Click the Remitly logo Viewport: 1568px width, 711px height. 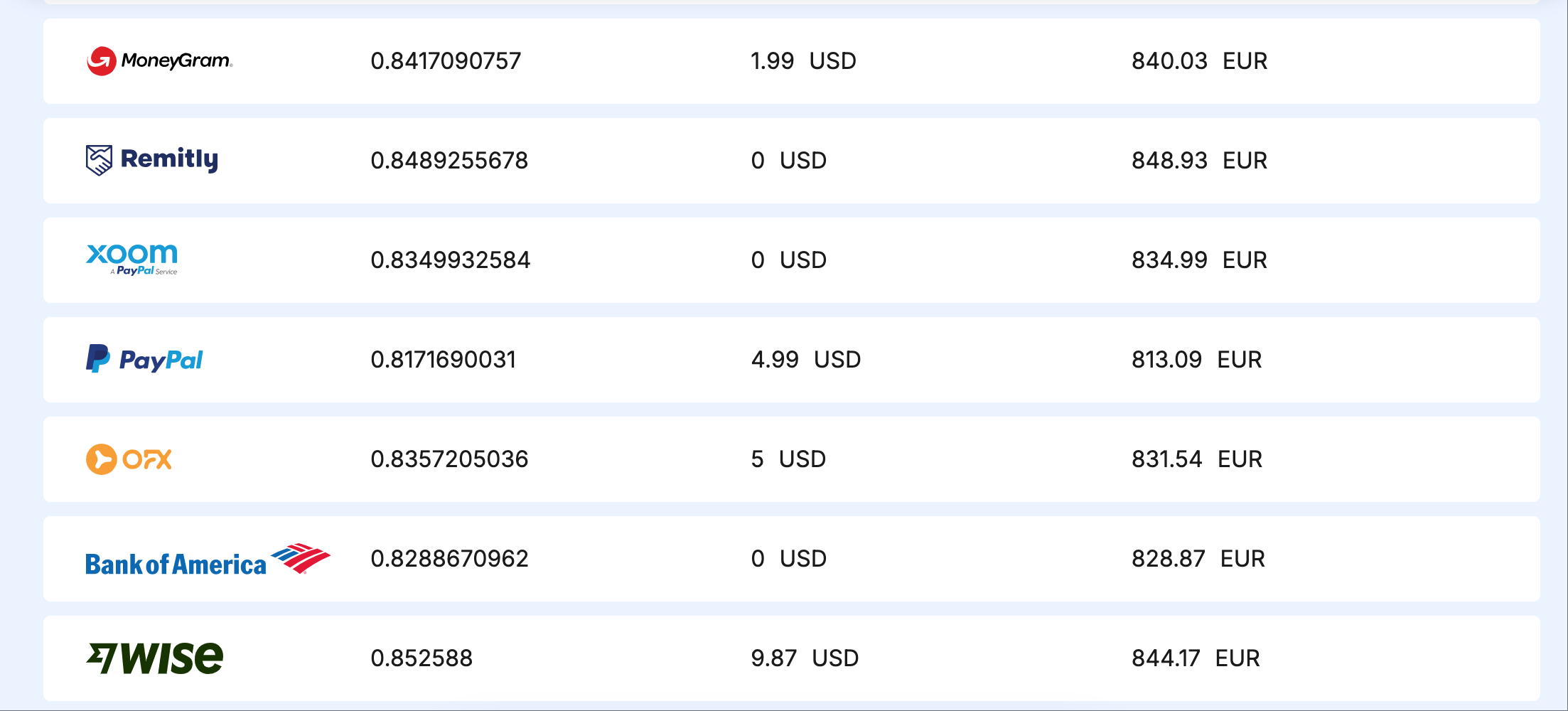tap(152, 160)
